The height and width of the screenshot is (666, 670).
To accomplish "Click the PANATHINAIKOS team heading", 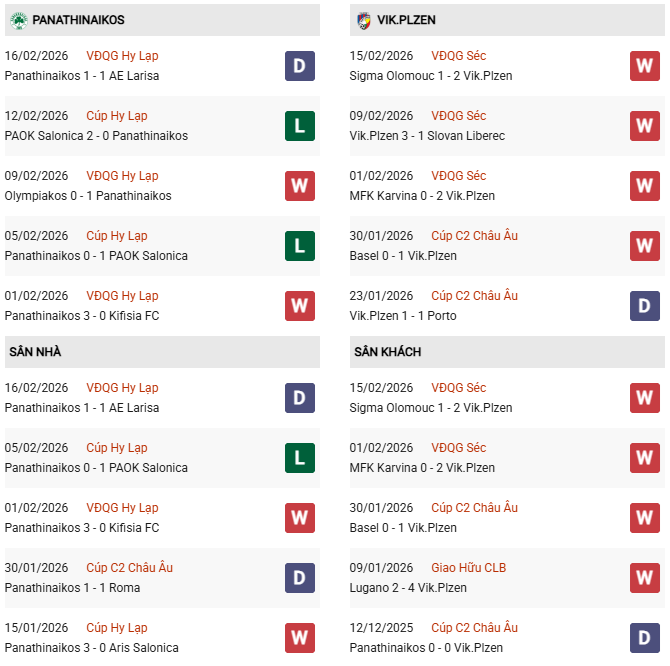I will pos(78,20).
